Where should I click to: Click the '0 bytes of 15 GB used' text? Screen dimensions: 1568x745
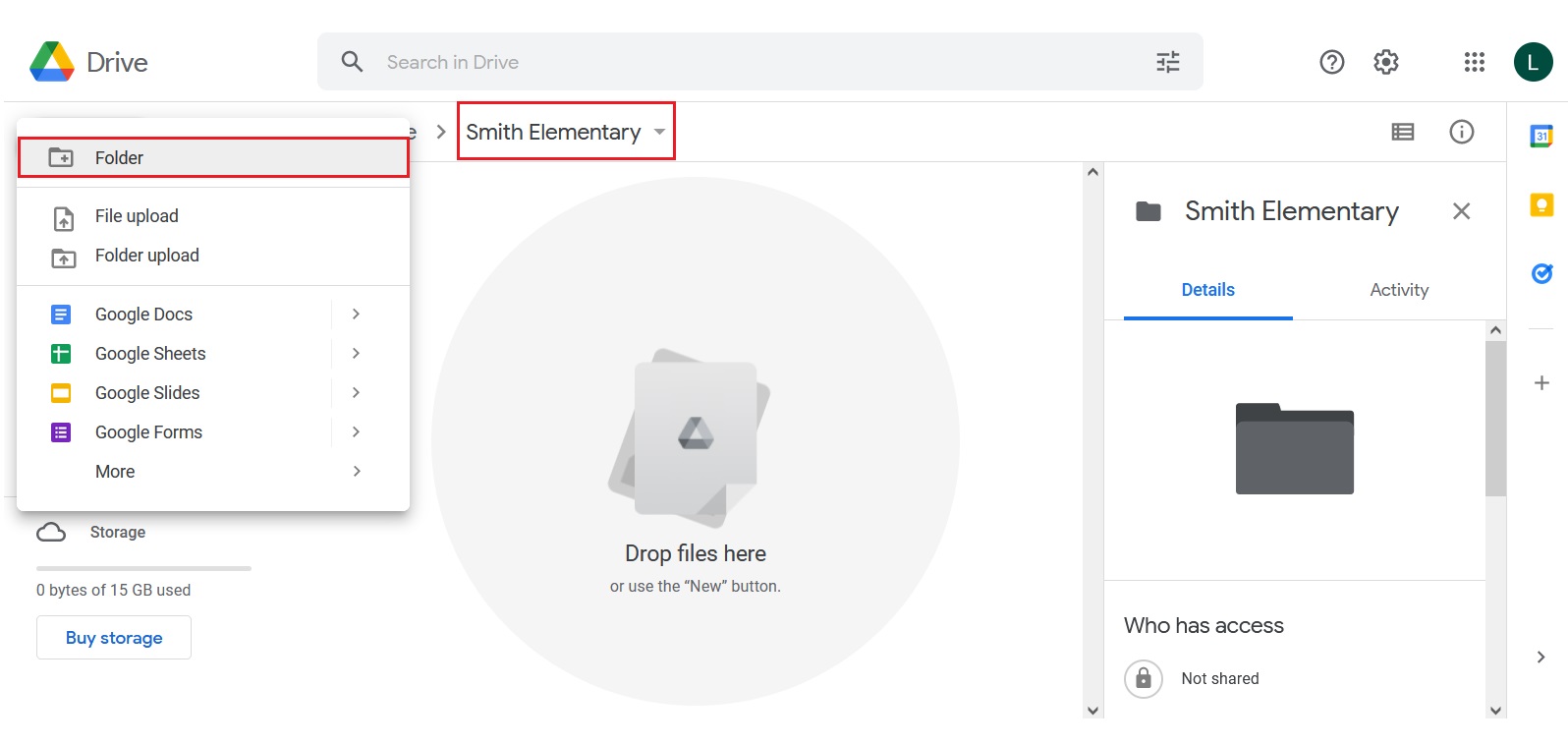pos(114,590)
